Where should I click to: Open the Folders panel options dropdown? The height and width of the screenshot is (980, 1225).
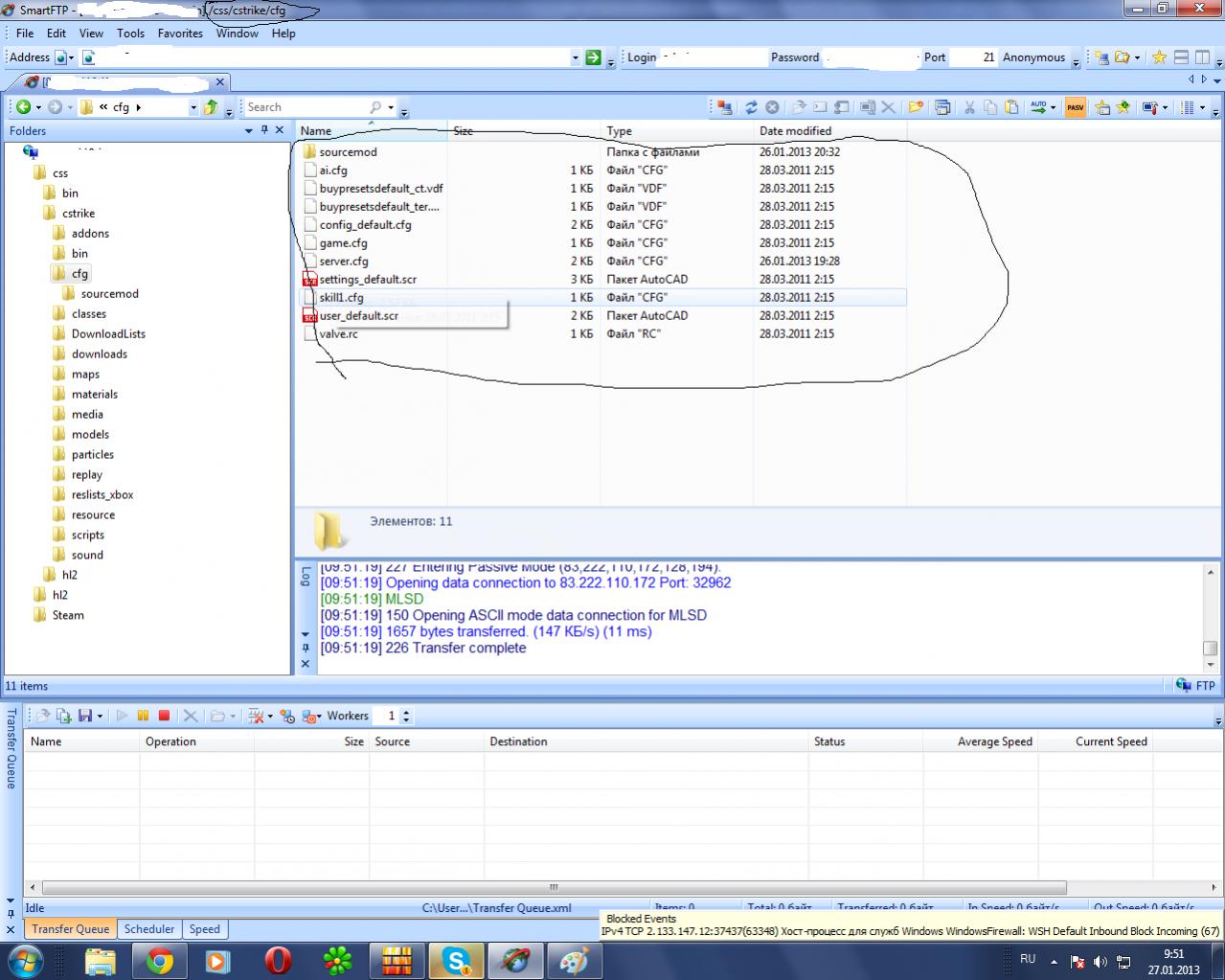point(249,130)
